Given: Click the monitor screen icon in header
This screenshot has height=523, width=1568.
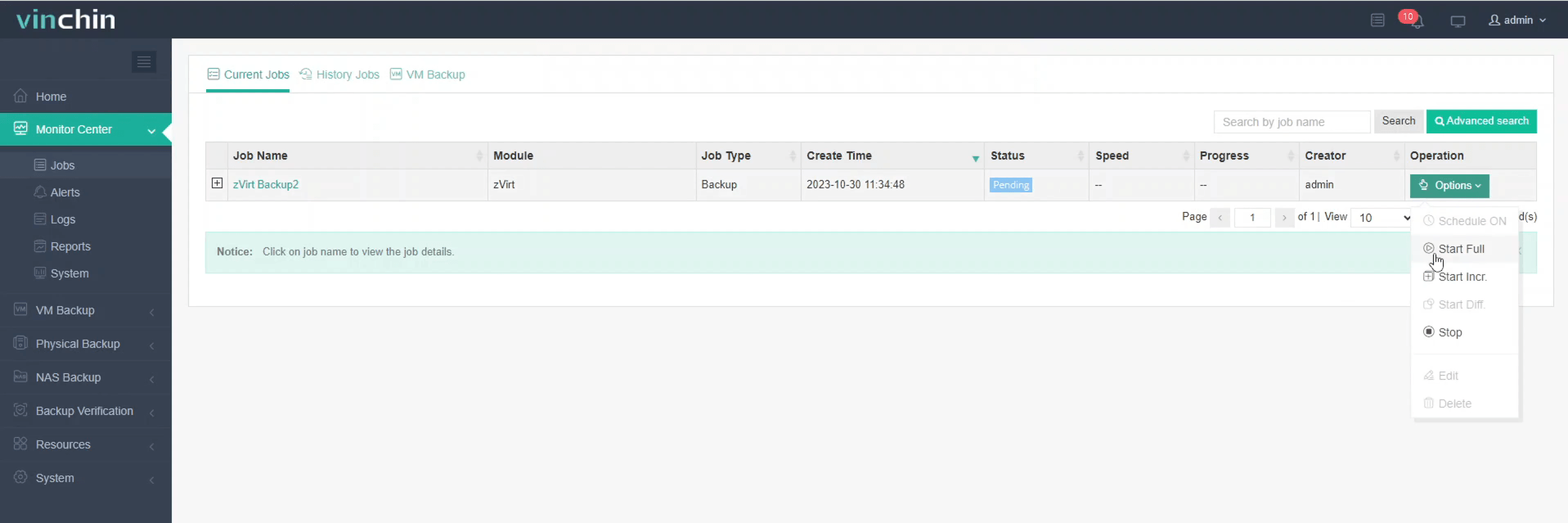Looking at the screenshot, I should click(1458, 20).
